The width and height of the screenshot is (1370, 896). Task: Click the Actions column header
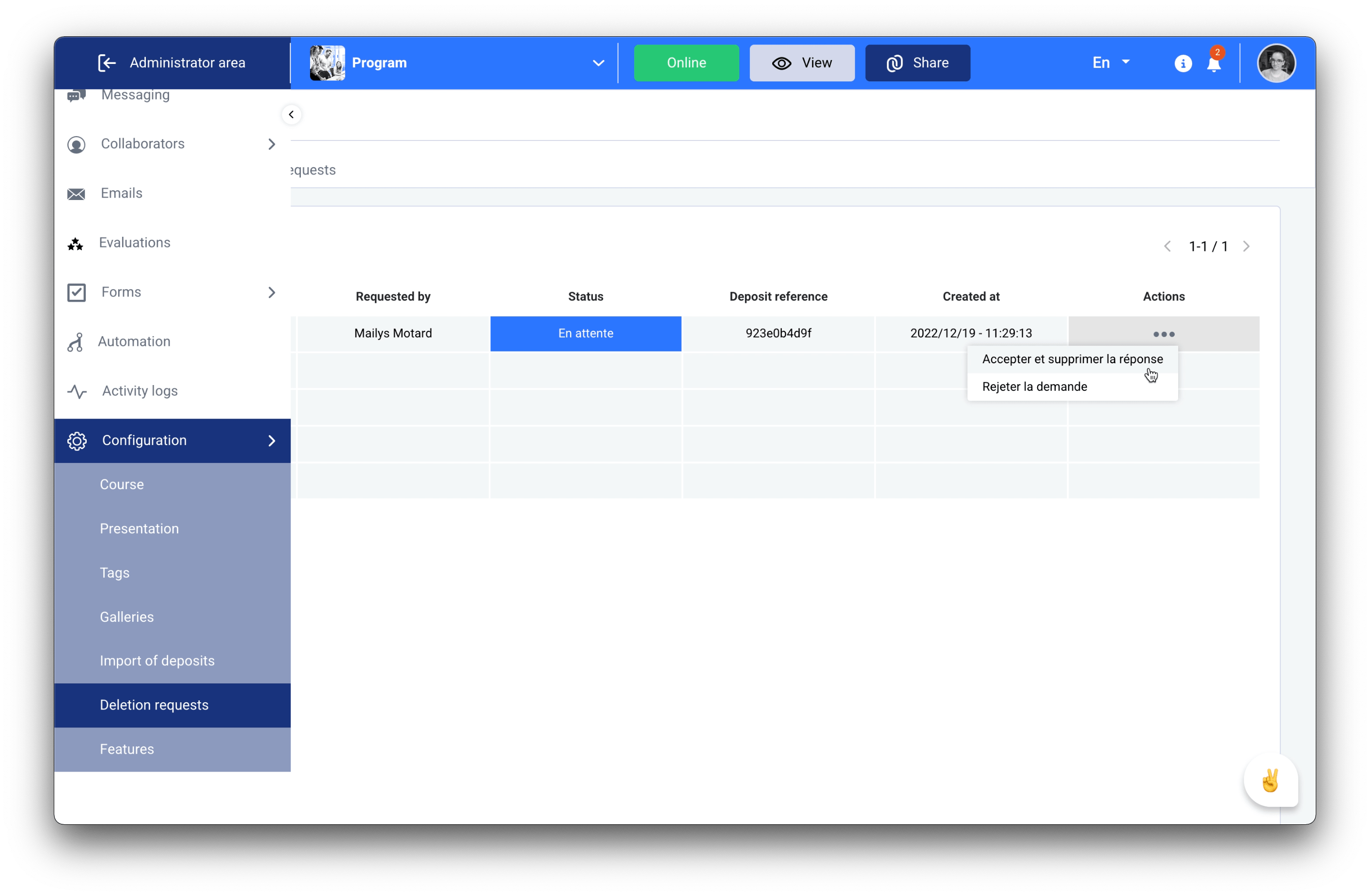pos(1164,297)
